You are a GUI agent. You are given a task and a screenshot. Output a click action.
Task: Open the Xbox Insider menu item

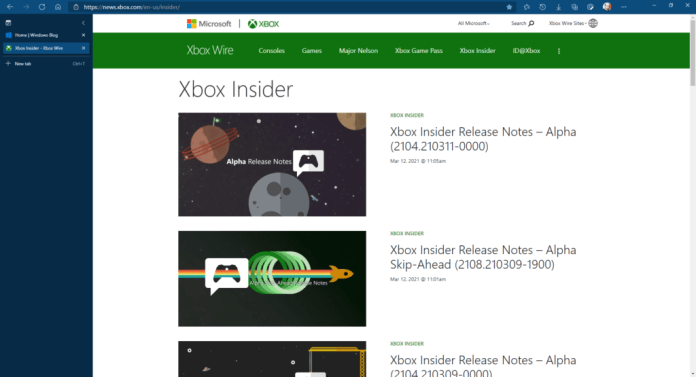coord(477,51)
